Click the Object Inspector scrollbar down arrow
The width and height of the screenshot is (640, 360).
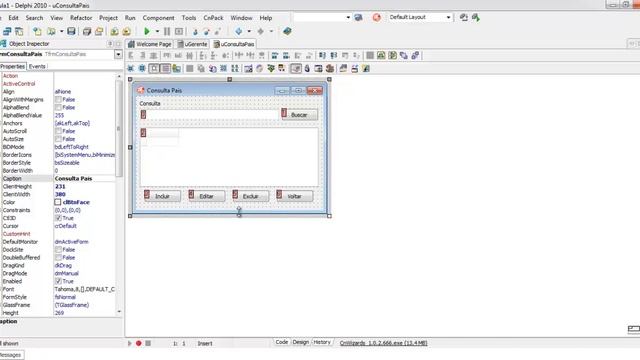[x=119, y=312]
